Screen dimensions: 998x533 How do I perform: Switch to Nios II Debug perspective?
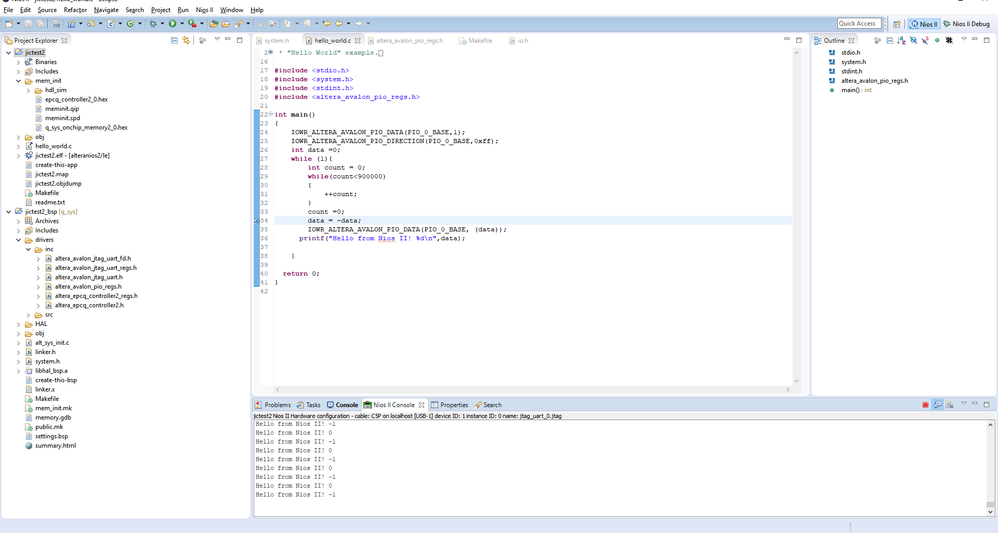pyautogui.click(x=966, y=23)
